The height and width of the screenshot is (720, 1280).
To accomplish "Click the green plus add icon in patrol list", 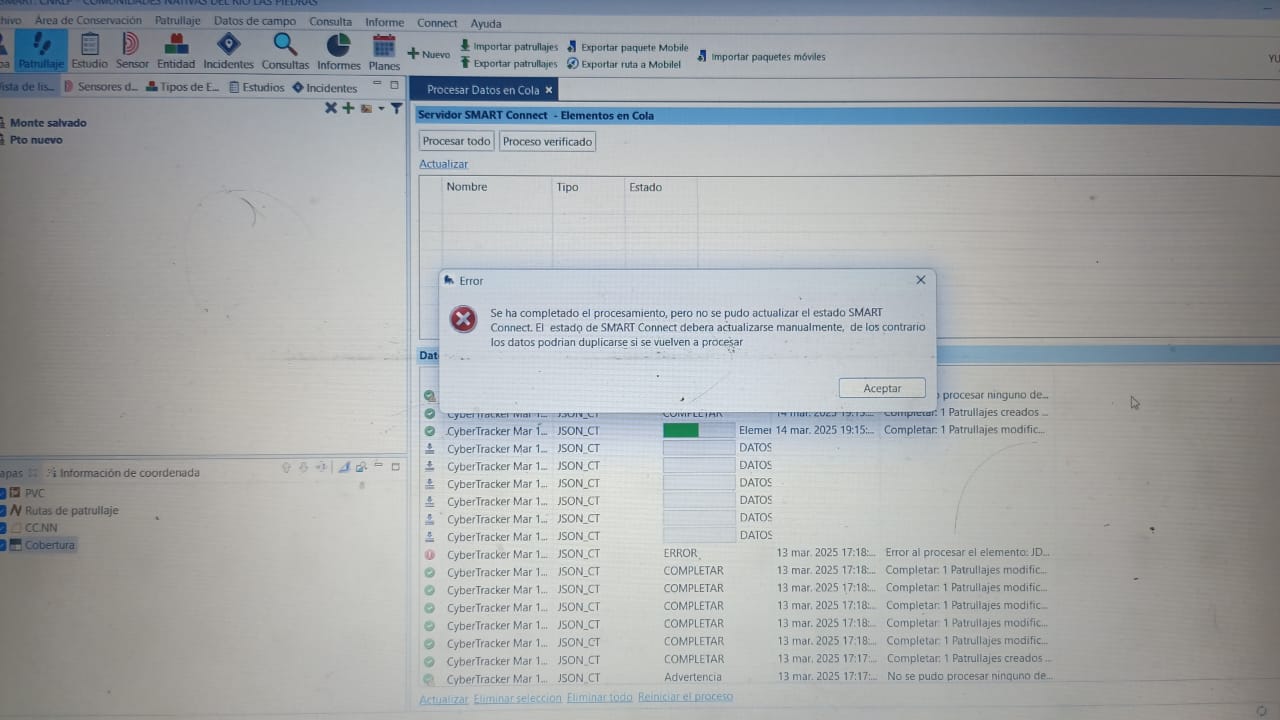I will pyautogui.click(x=348, y=108).
